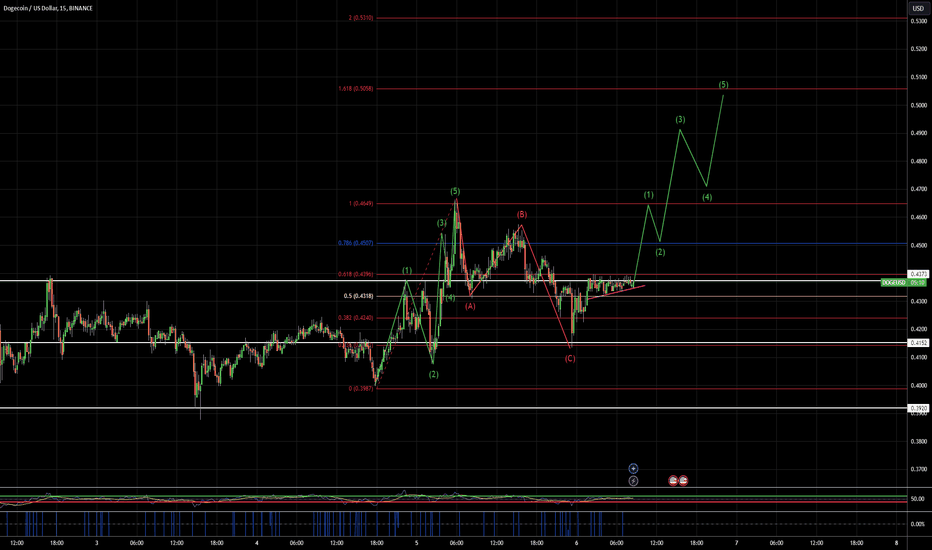Click date label 7 on time axis
The width and height of the screenshot is (932, 550).
coord(736,543)
